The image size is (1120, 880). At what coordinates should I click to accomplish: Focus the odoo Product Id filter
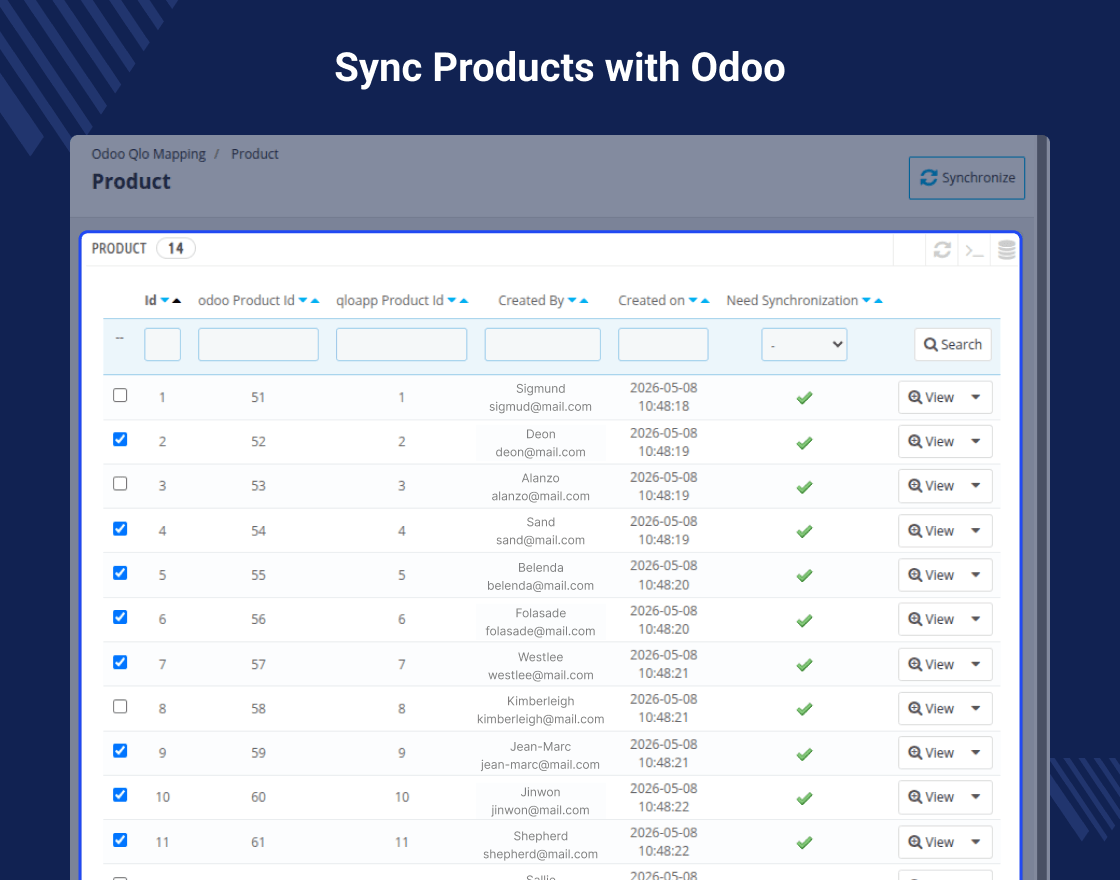(x=259, y=344)
